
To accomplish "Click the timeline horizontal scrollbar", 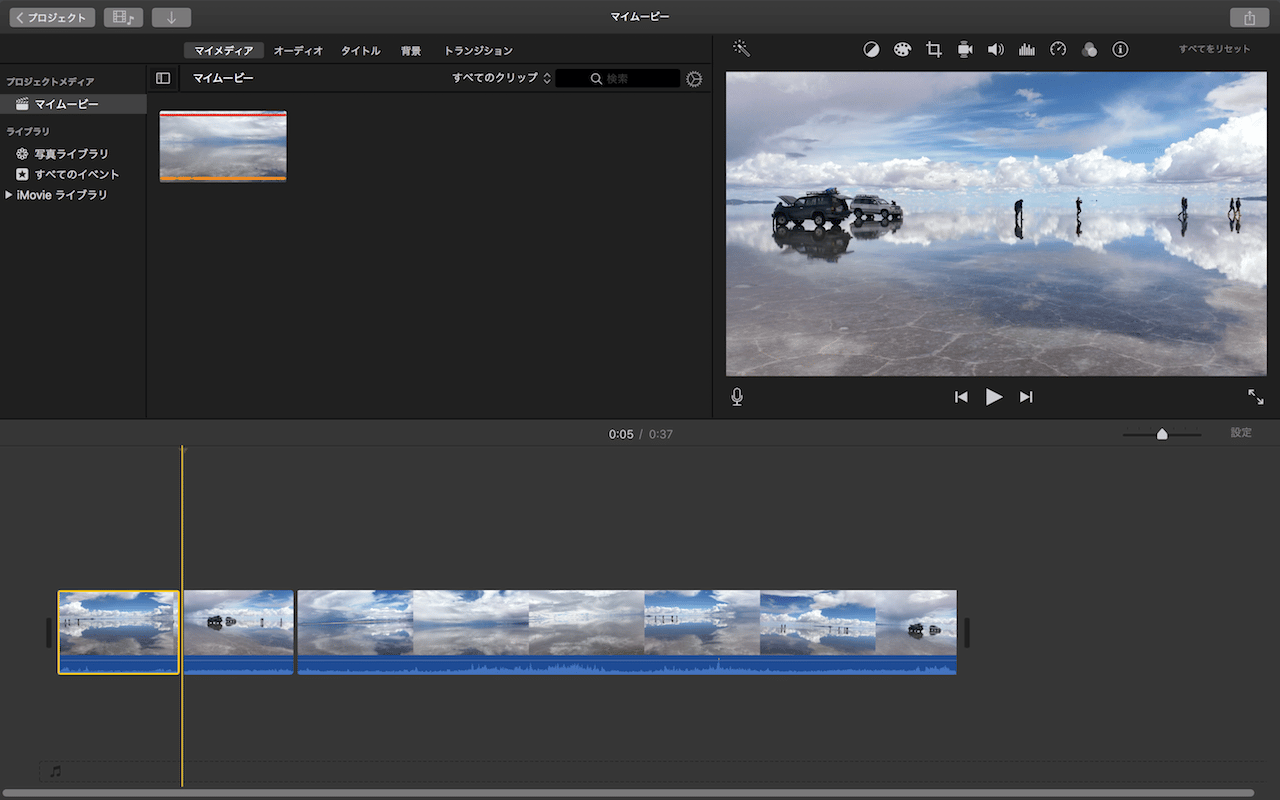I will 630,793.
